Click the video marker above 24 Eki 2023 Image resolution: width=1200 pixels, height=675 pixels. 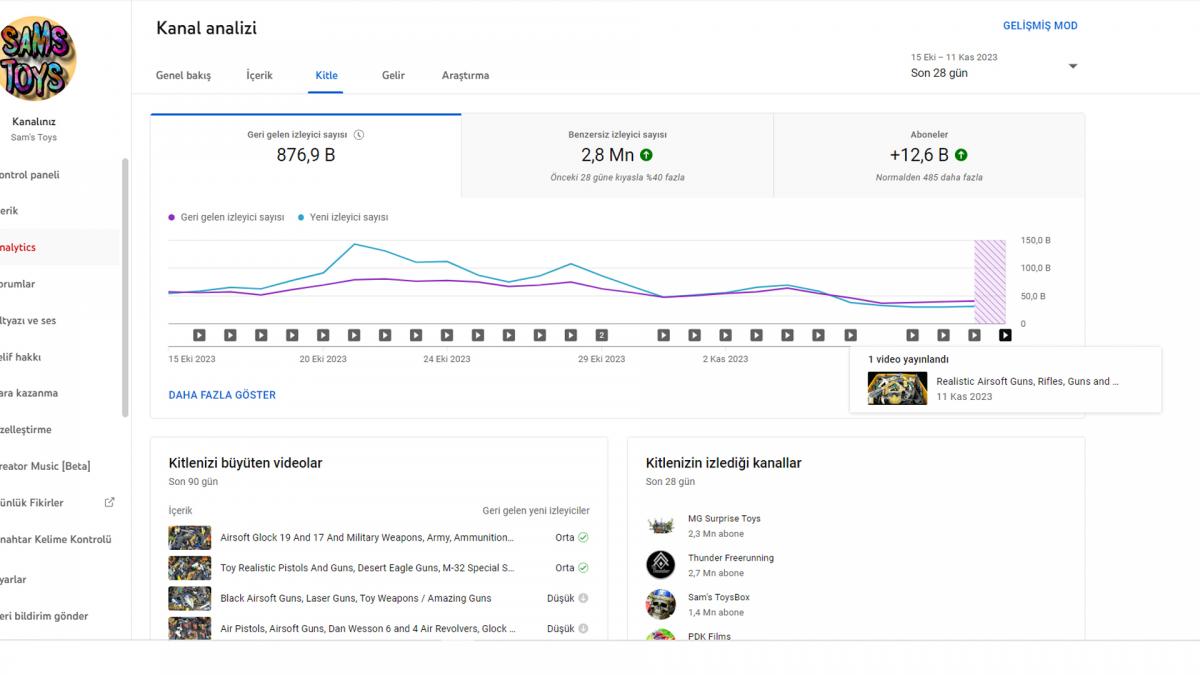click(447, 335)
